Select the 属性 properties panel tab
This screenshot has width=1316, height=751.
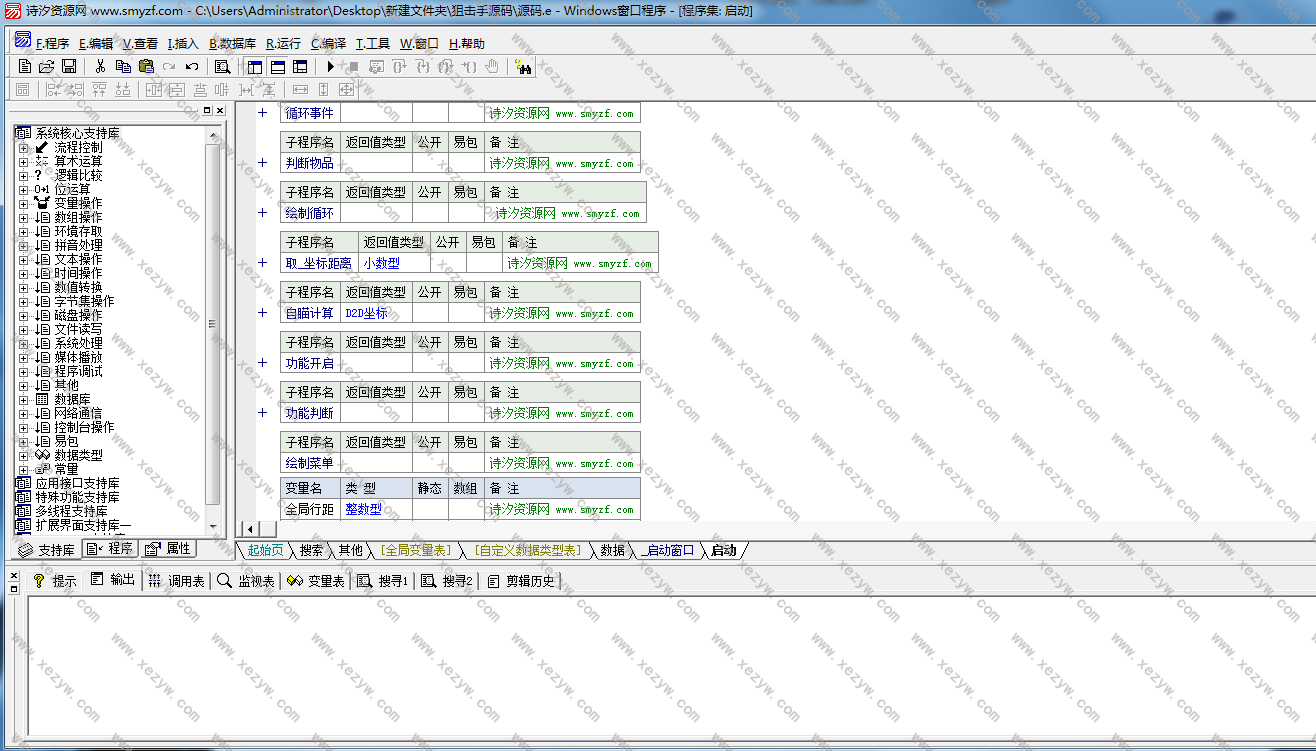coord(168,549)
